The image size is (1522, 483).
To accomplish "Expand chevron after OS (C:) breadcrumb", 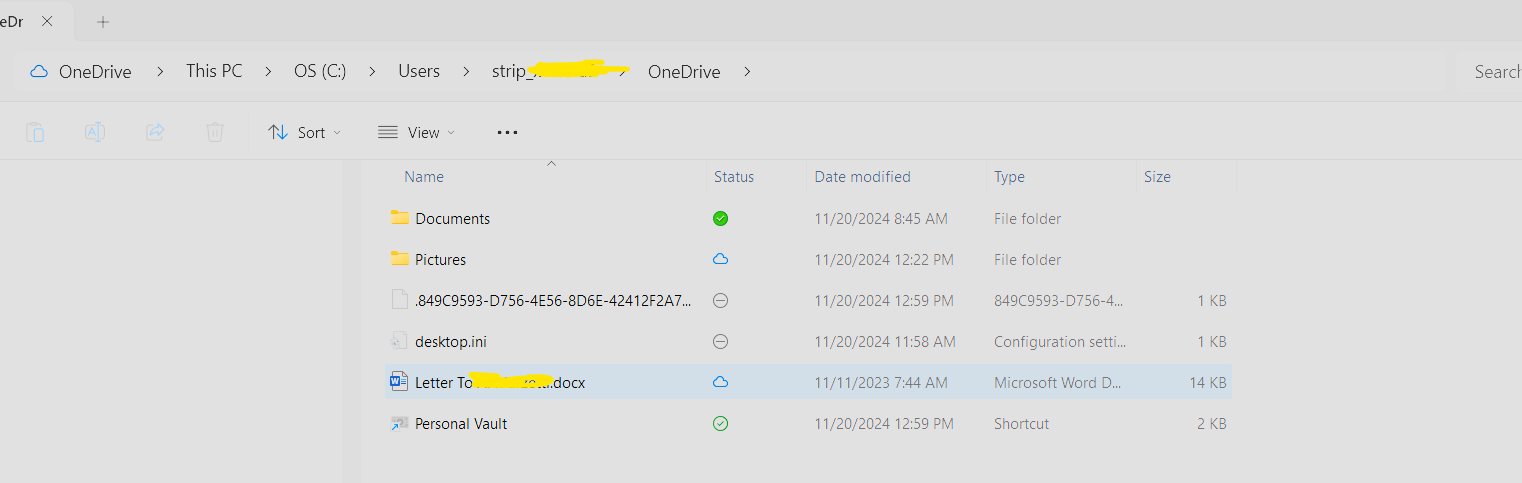I will [372, 71].
